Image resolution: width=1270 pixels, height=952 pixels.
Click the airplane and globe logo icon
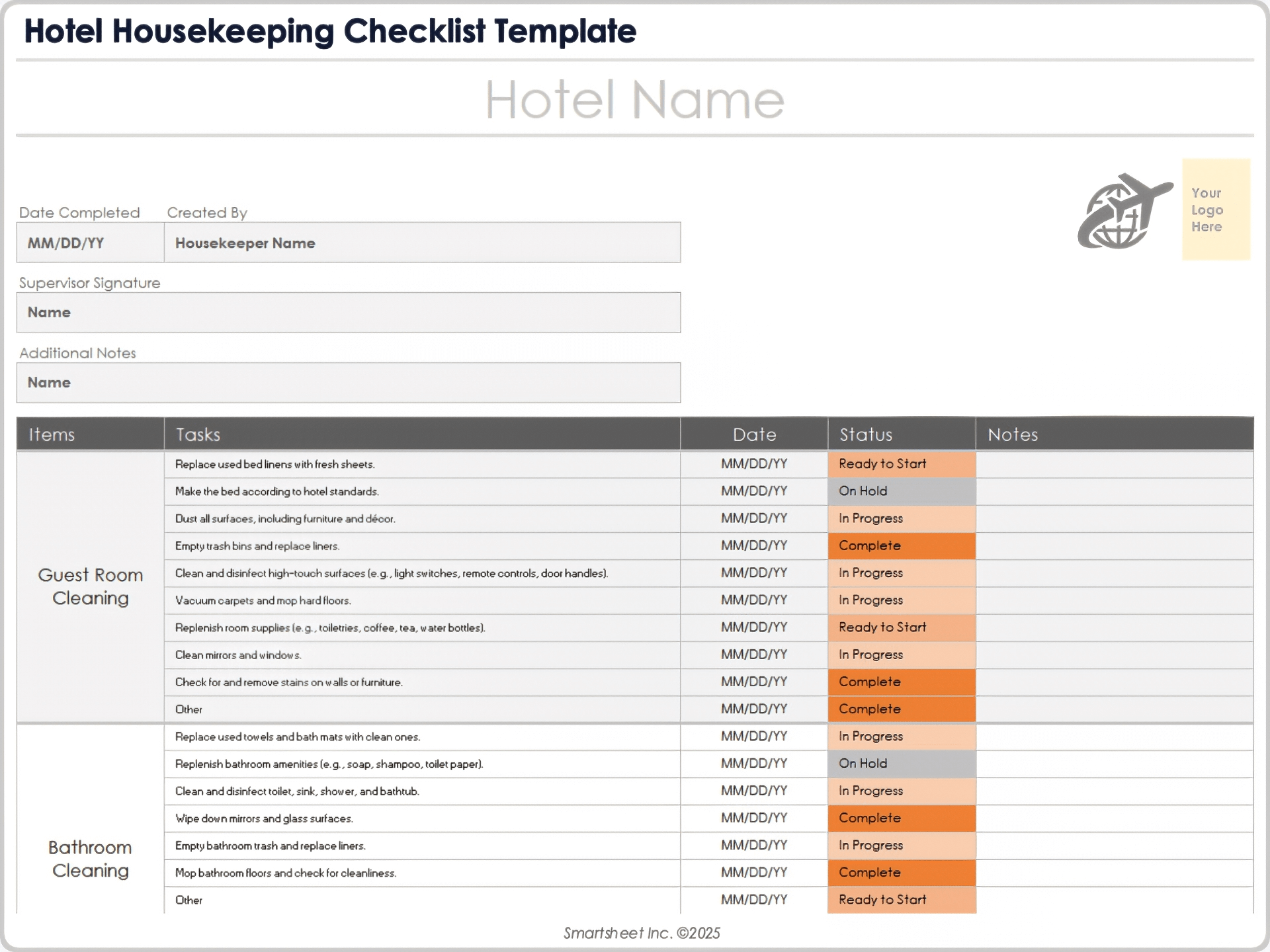tap(1124, 212)
